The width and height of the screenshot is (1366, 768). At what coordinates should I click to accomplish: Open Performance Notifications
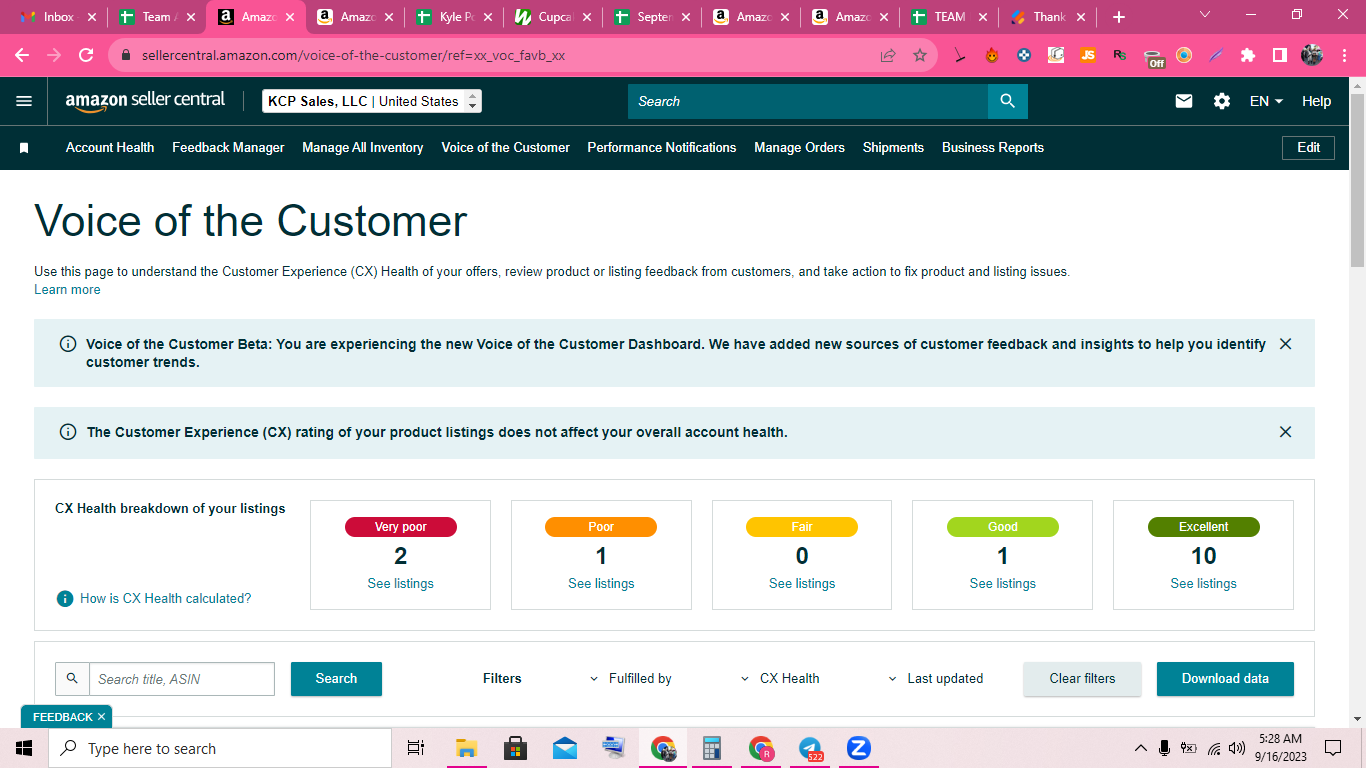(662, 148)
